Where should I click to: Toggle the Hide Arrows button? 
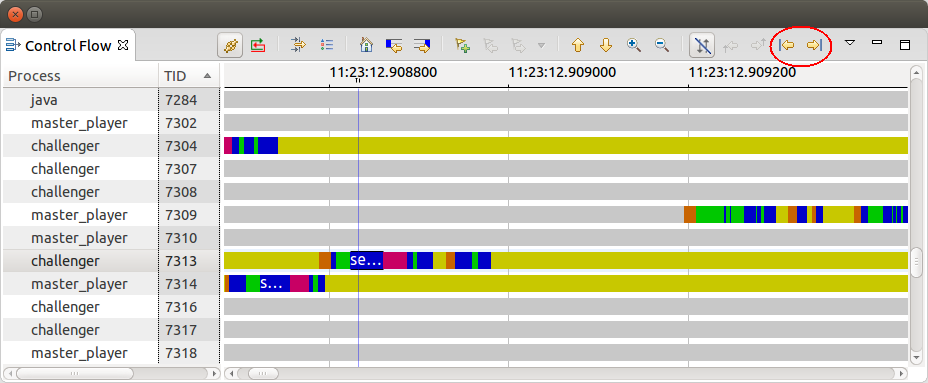pyautogui.click(x=702, y=45)
